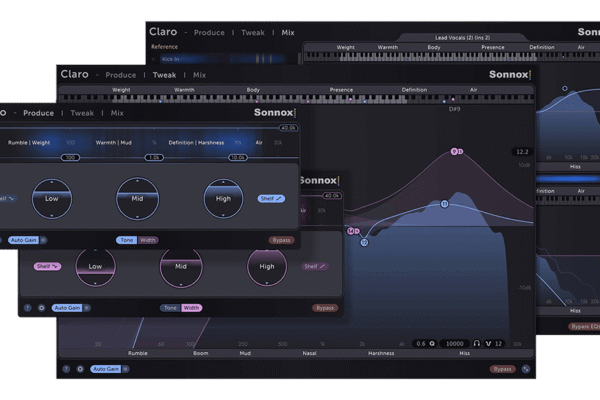Switch to Mix from the front blue window
The image size is (600, 400).
(117, 113)
